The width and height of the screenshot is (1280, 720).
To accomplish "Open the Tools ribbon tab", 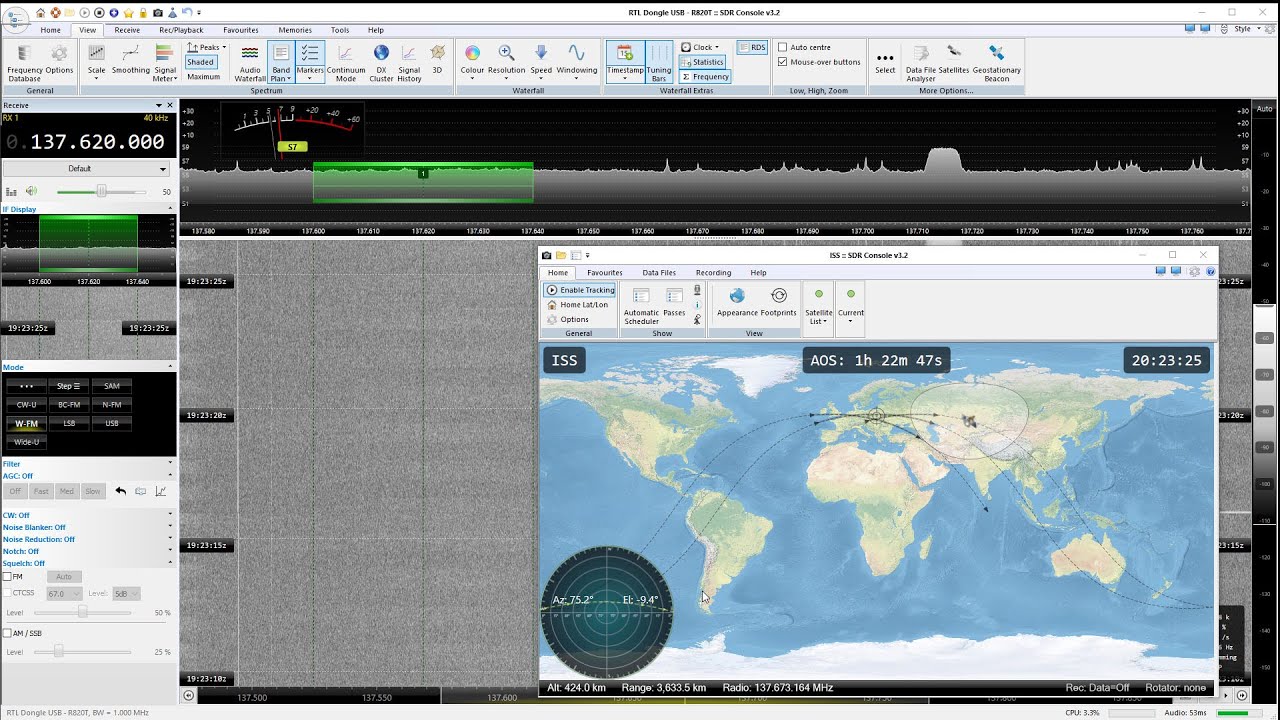I will pos(340,30).
